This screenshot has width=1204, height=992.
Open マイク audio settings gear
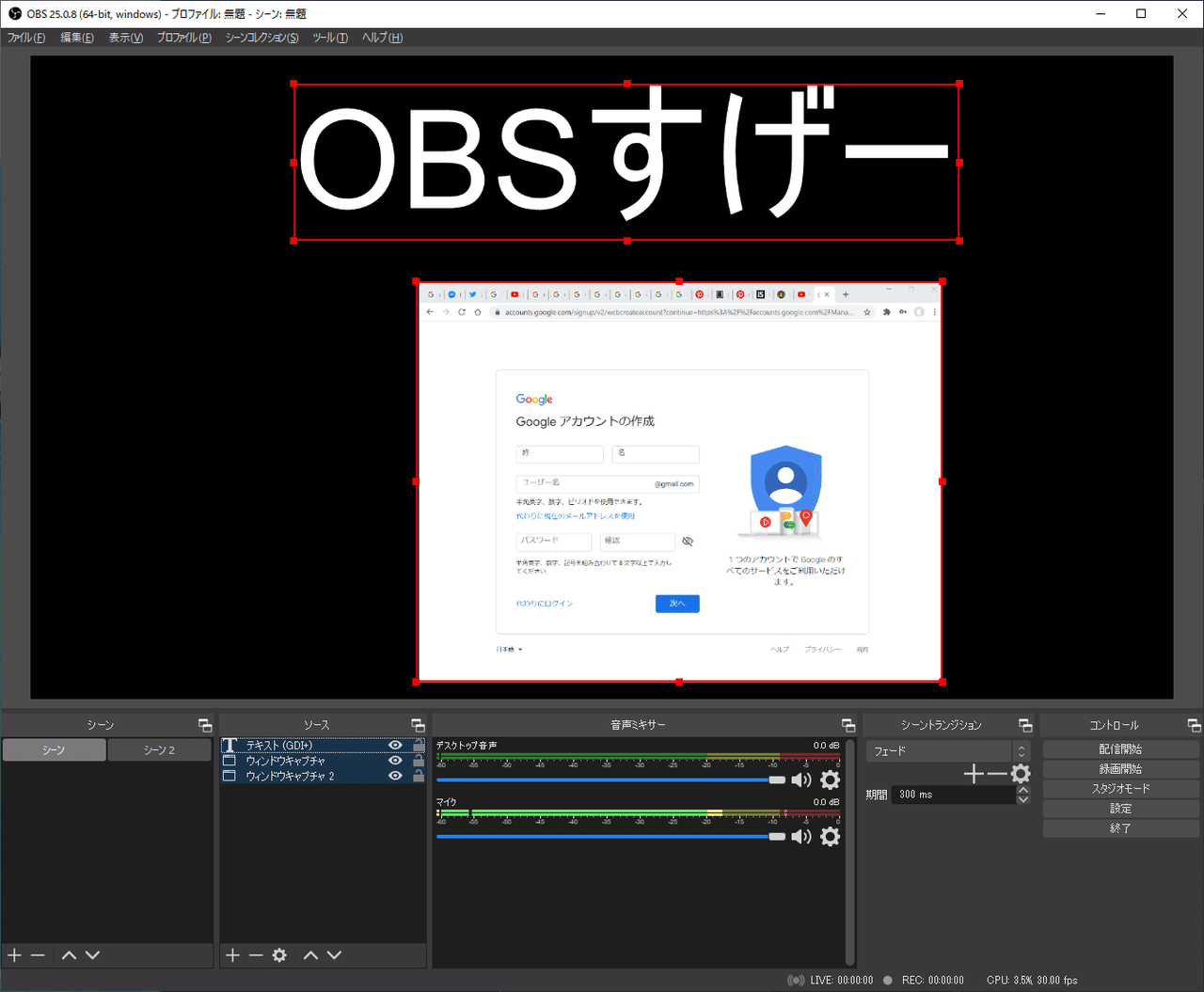[830, 836]
